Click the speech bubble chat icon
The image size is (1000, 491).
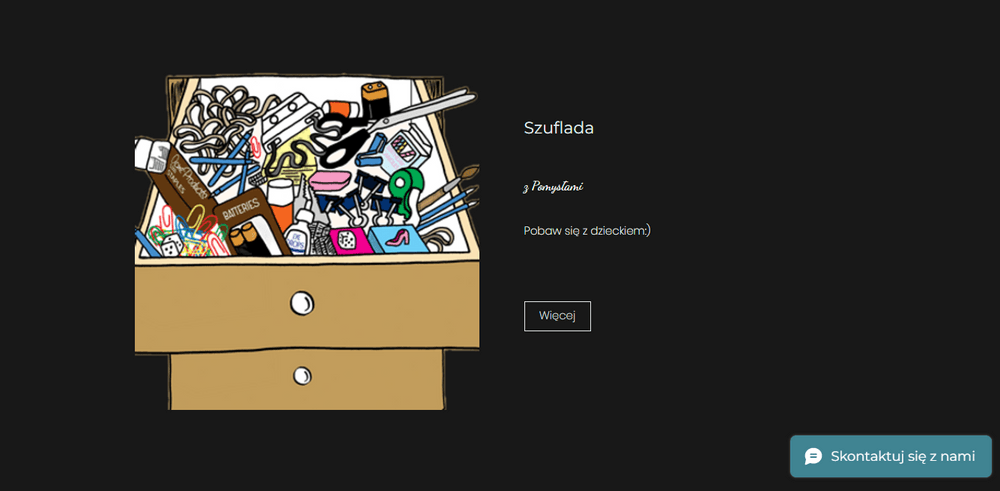pyautogui.click(x=813, y=457)
